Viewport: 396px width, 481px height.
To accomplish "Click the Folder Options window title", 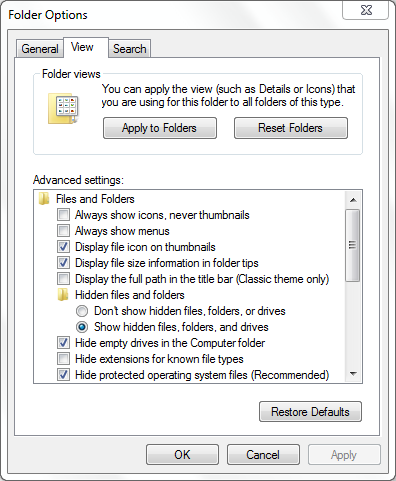I will [48, 15].
